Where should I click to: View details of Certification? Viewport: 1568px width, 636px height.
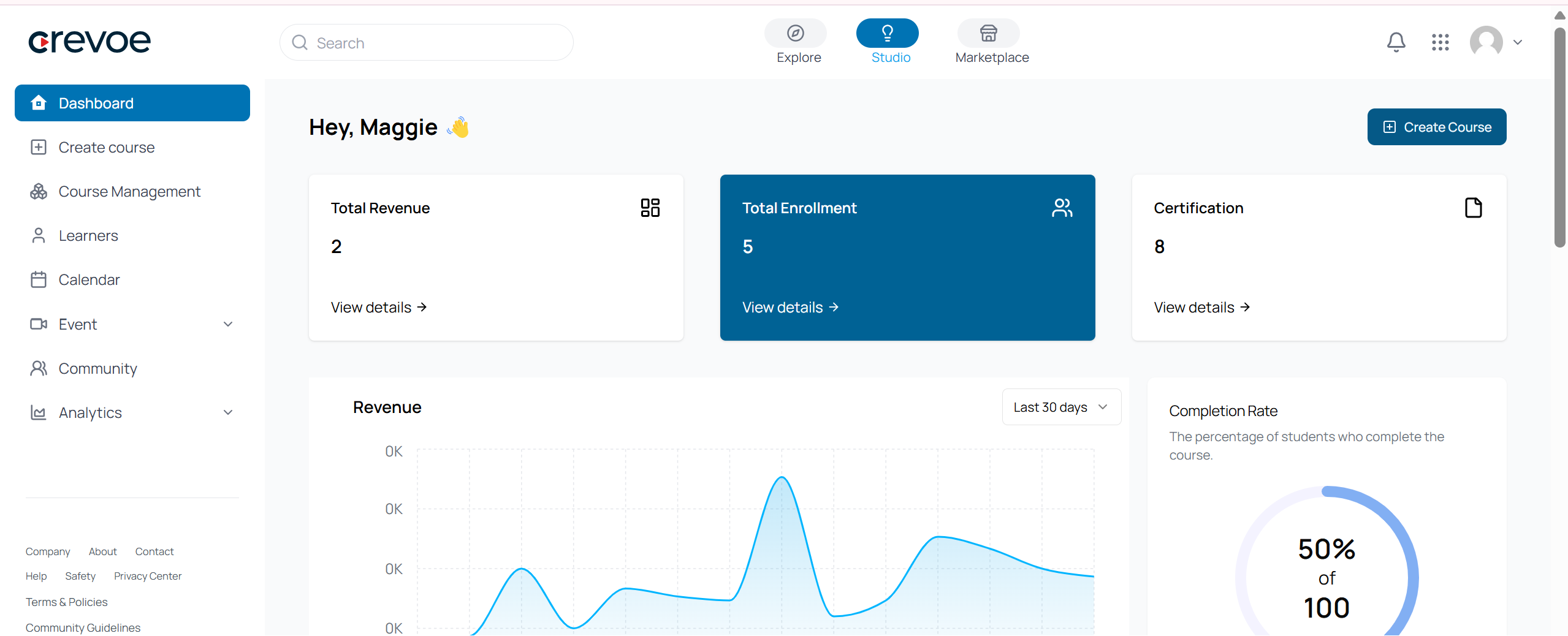[1202, 307]
